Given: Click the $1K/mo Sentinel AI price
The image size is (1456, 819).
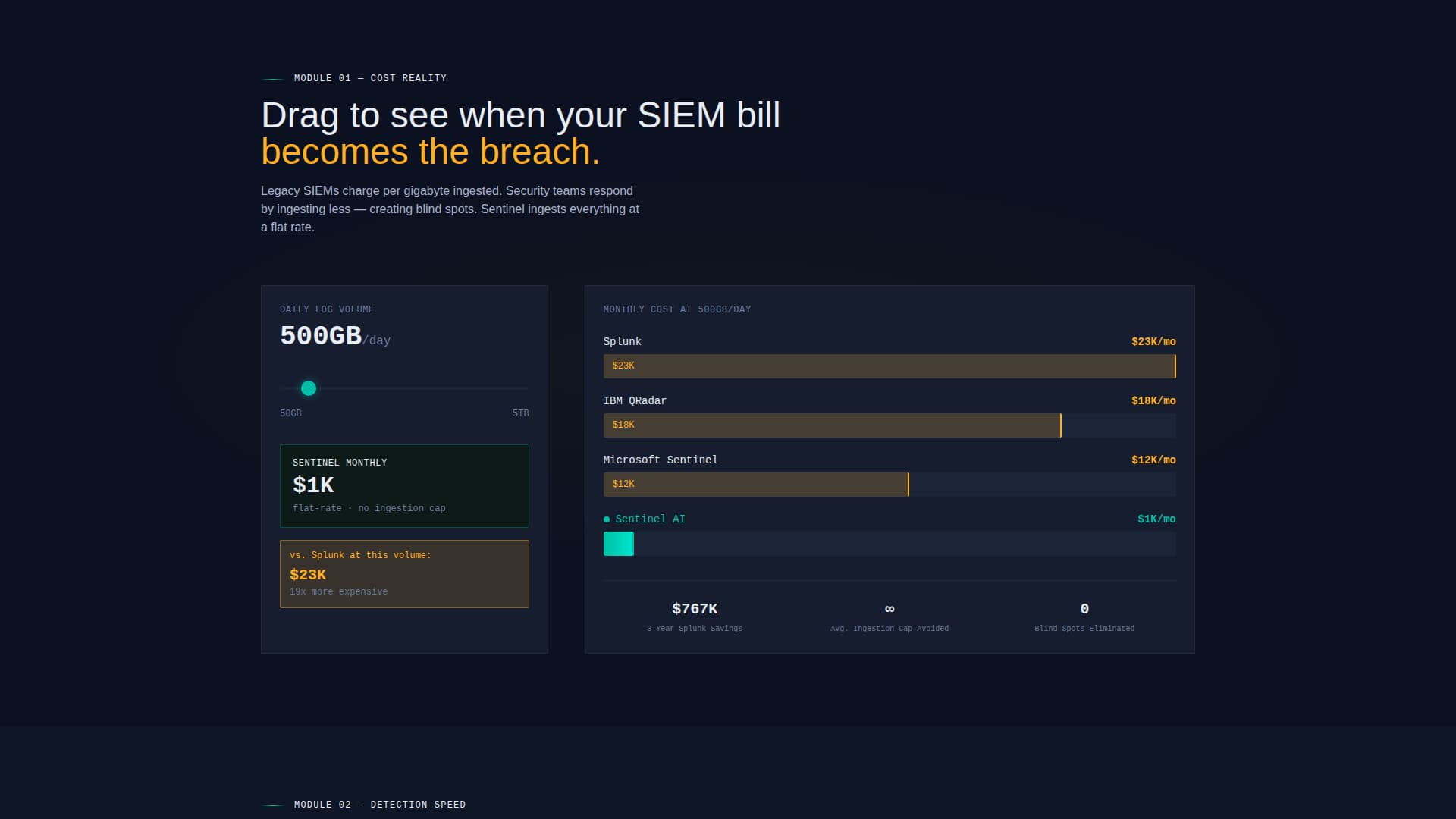Looking at the screenshot, I should 1156,519.
